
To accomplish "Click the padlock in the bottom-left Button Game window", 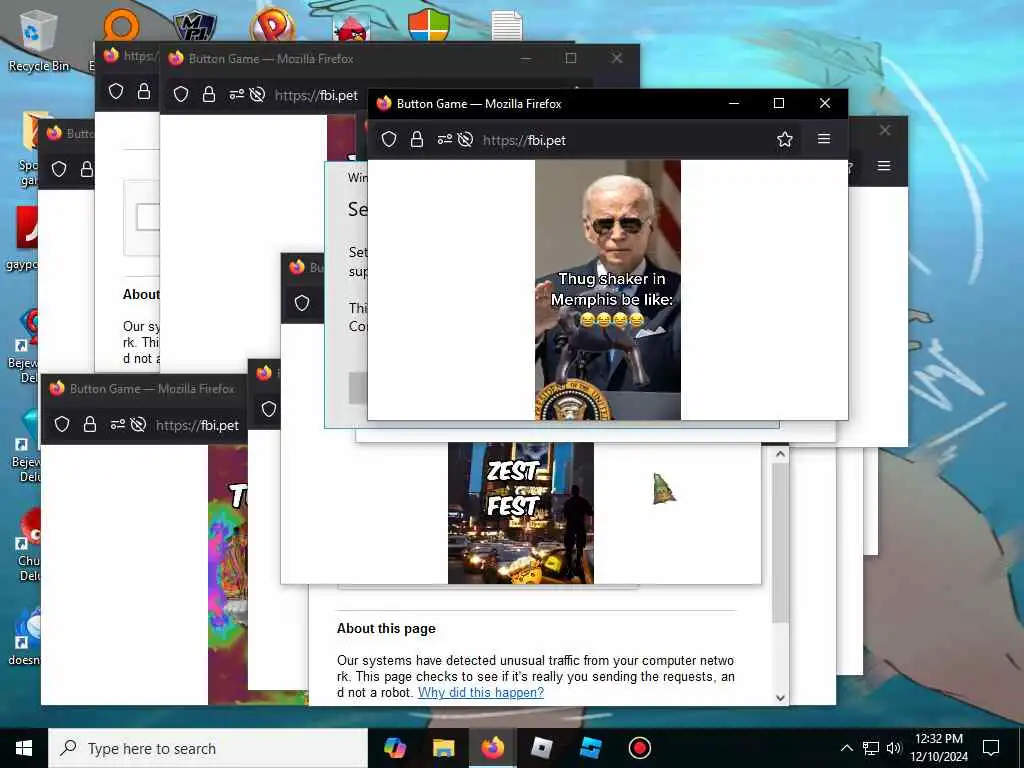I will (x=89, y=424).
